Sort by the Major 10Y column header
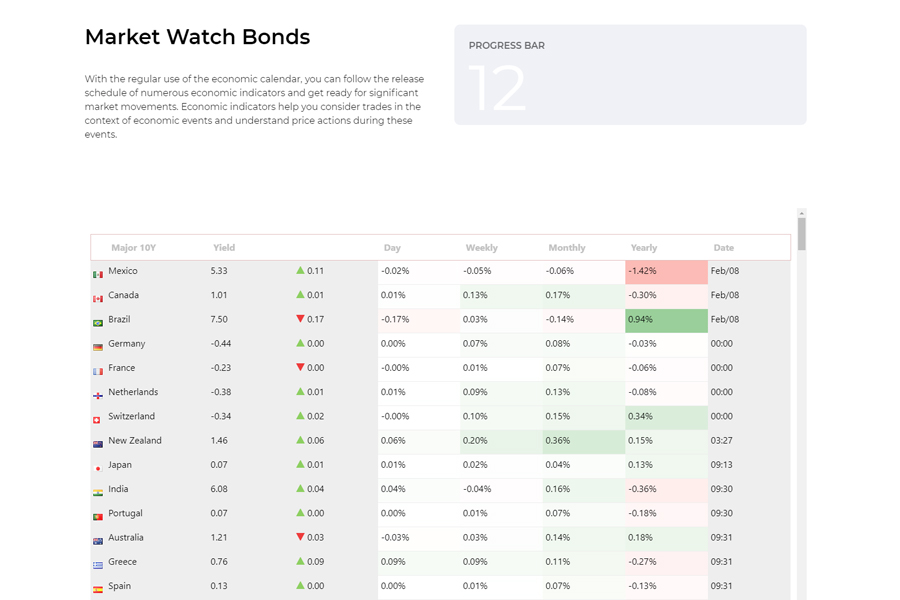The image size is (900, 600). coord(133,248)
